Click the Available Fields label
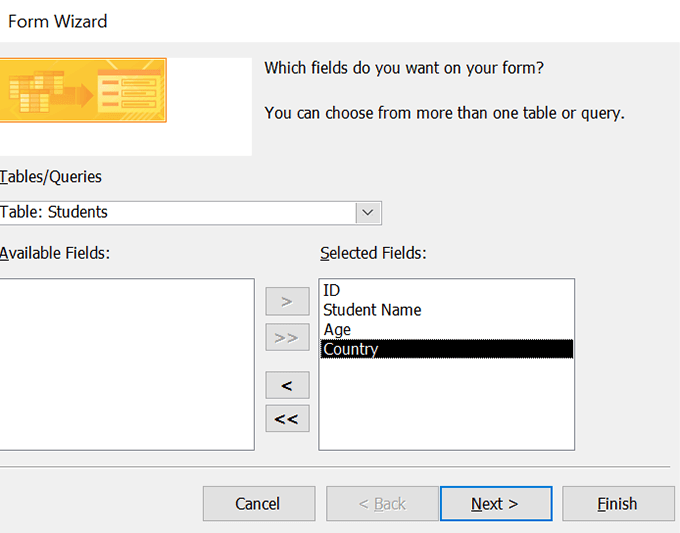 56,253
